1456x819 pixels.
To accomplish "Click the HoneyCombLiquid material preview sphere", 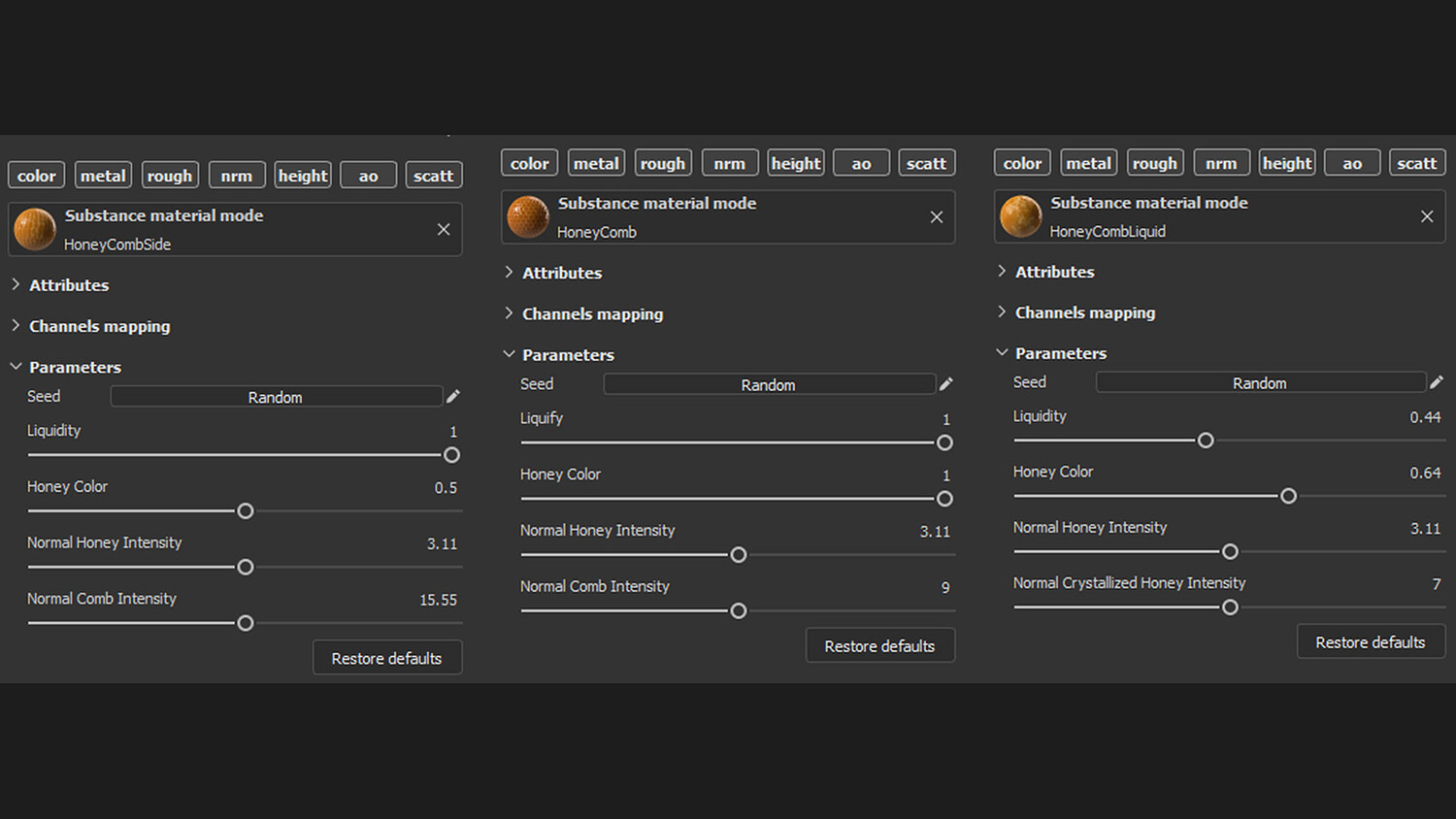I will [1021, 216].
